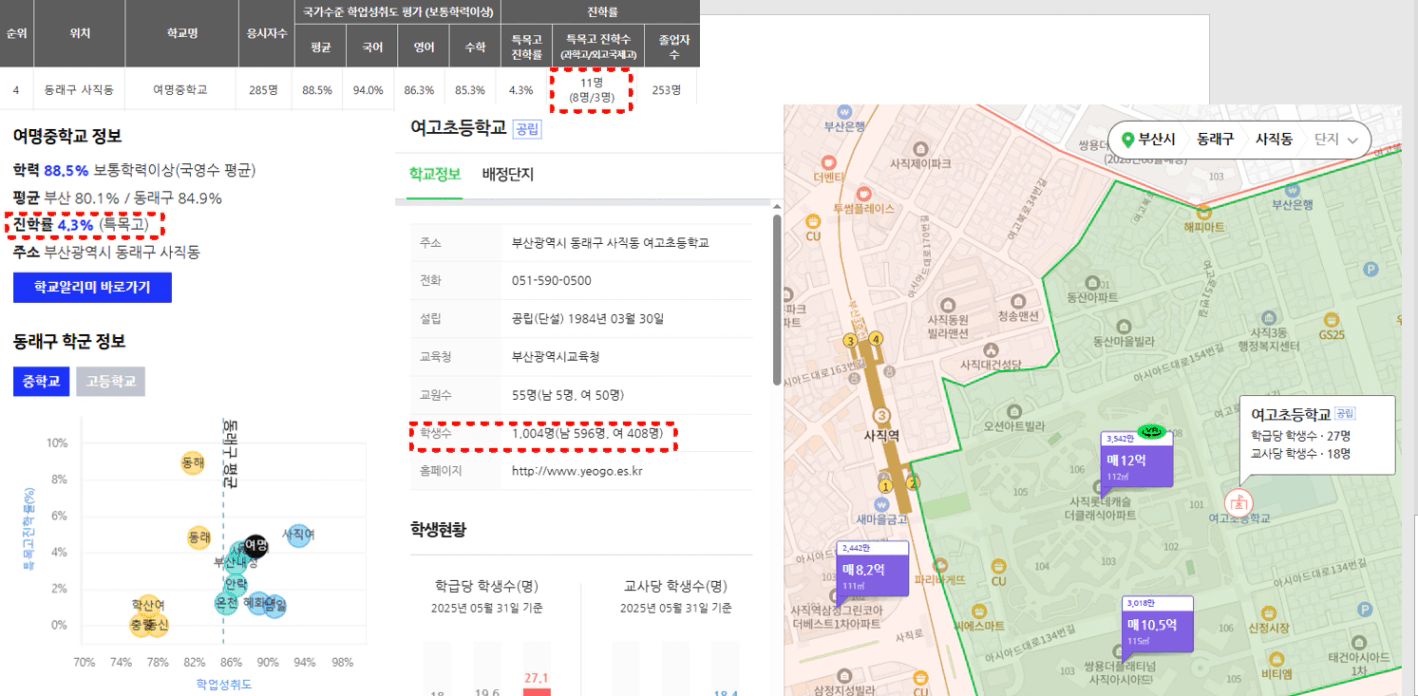Click the 학교알리미 바로가기 button
1418x696 pixels.
point(92,287)
